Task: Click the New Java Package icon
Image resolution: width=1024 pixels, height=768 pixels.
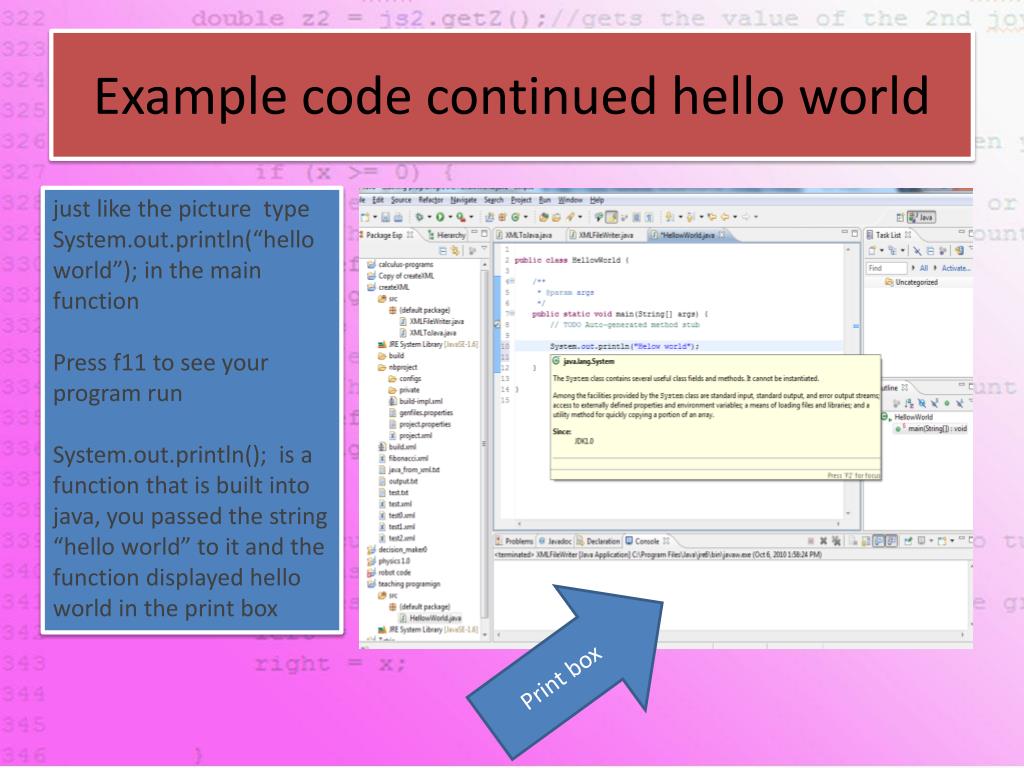Action: (x=503, y=217)
